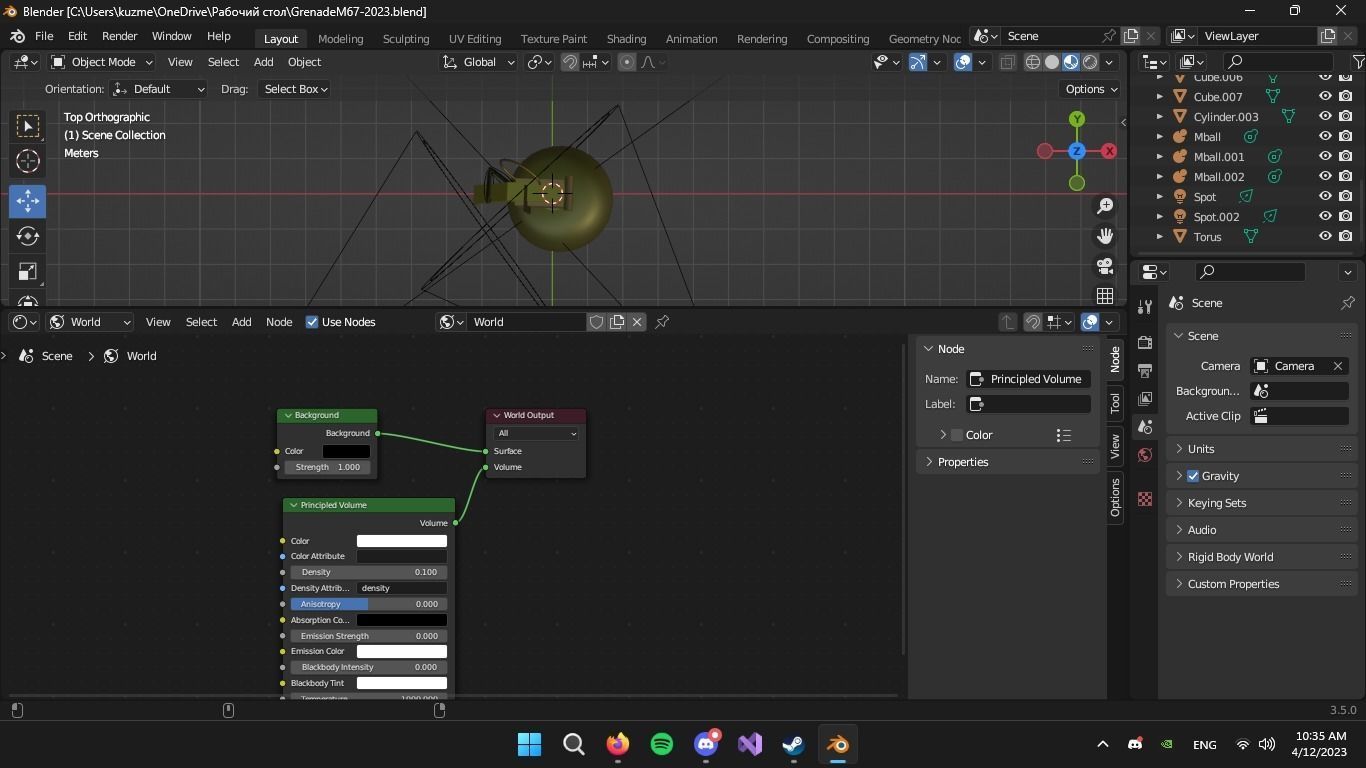
Task: Hide Mball.001 in the outliner viewport
Action: click(x=1325, y=157)
